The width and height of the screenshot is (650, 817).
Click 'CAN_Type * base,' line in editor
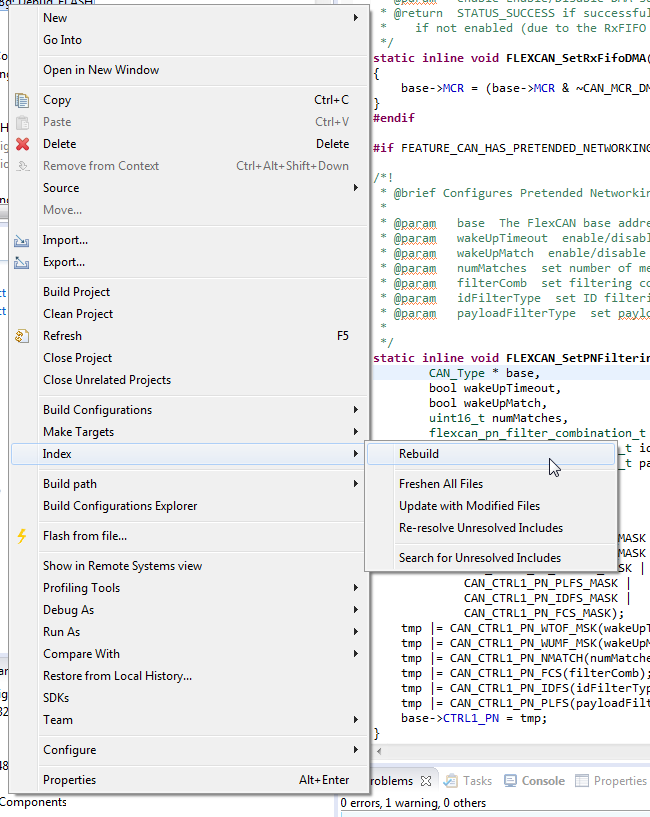[485, 373]
